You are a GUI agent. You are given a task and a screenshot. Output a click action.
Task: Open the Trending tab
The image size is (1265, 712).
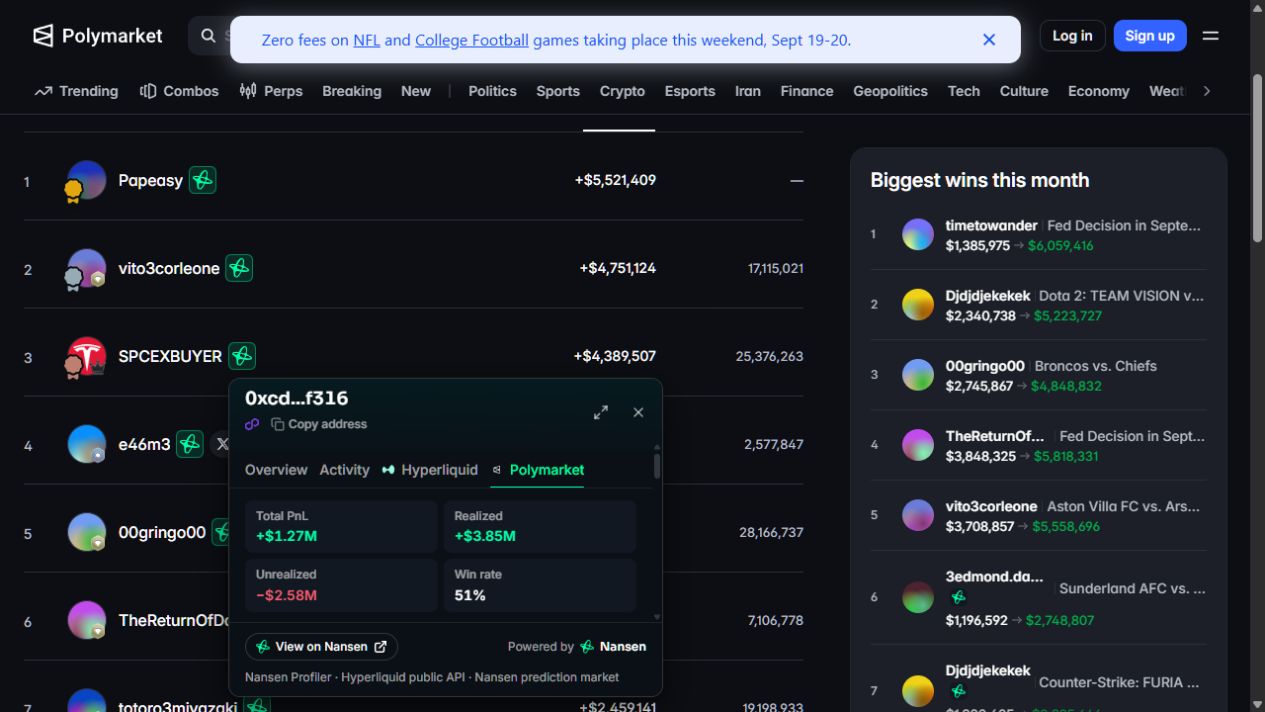point(76,91)
